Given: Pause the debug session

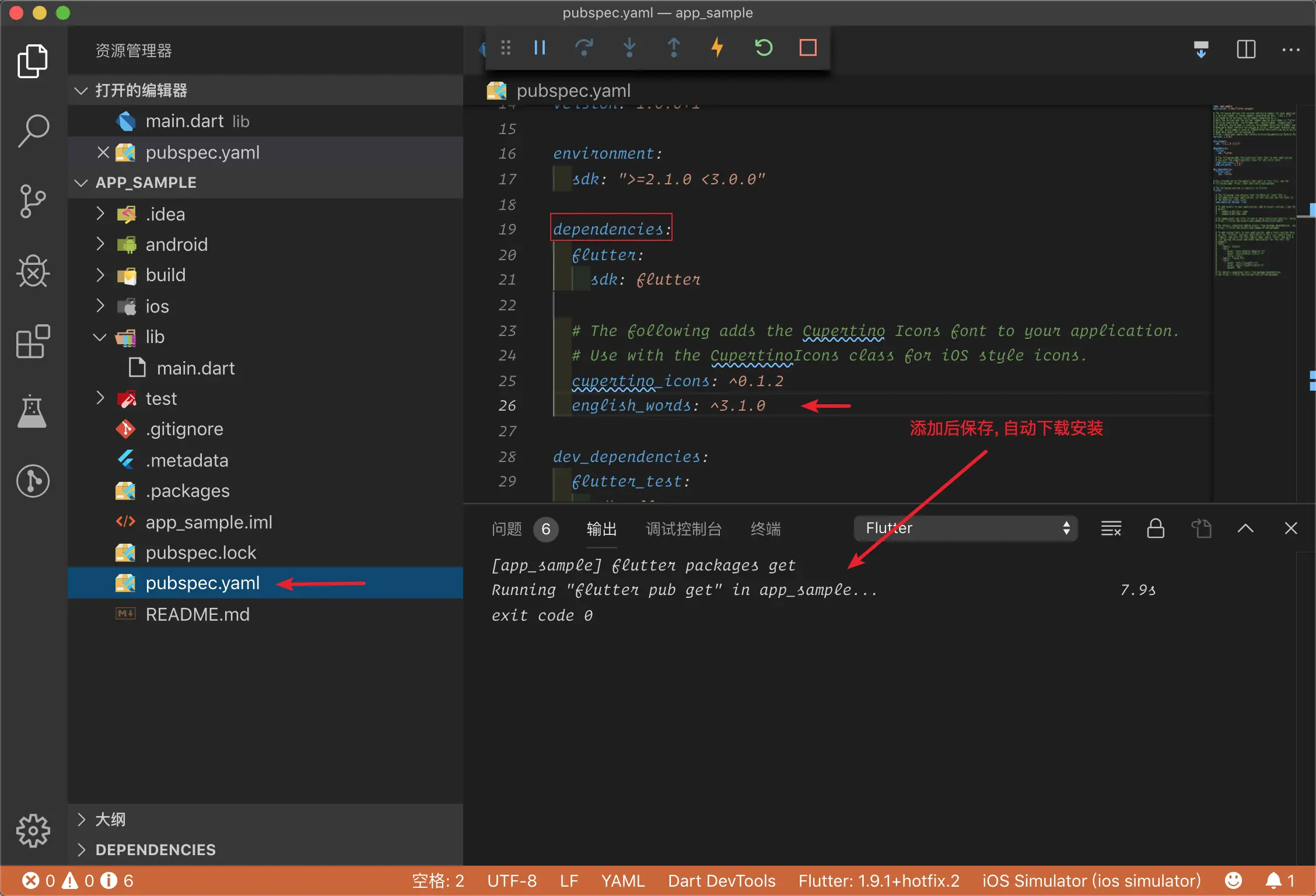Looking at the screenshot, I should (540, 47).
